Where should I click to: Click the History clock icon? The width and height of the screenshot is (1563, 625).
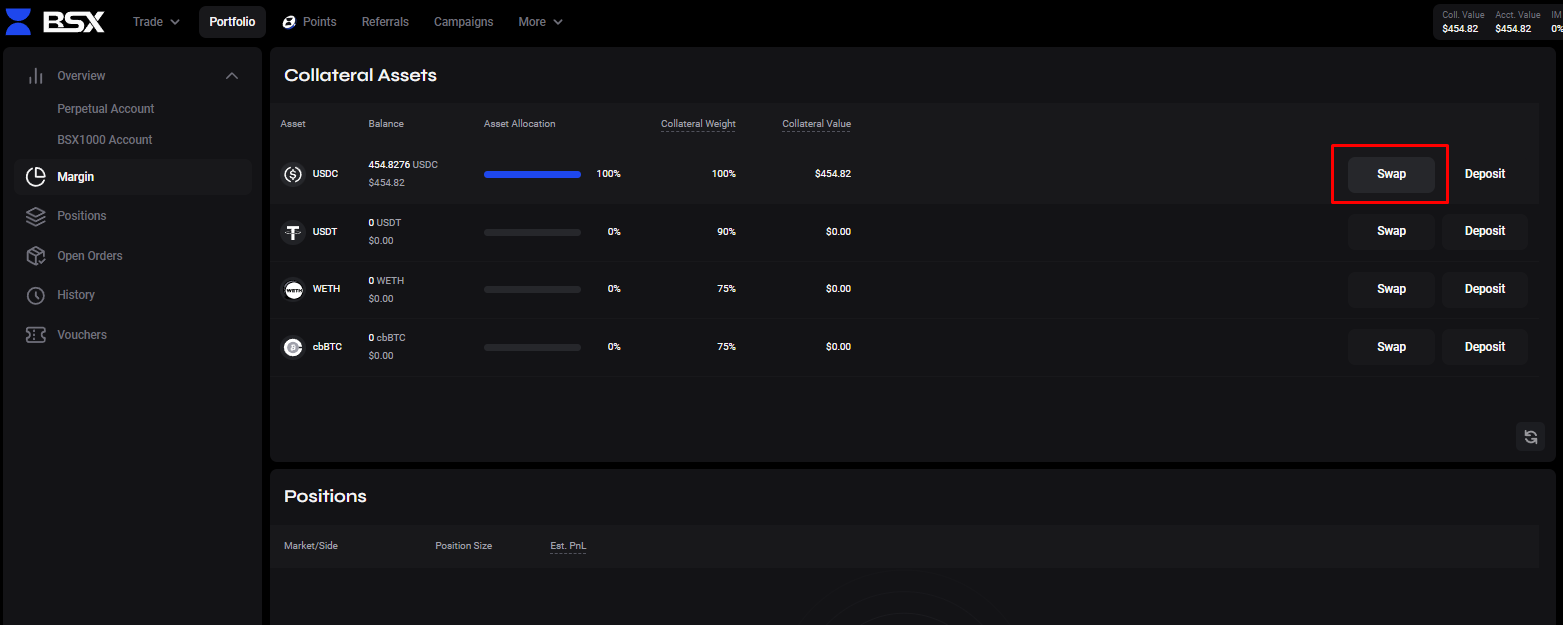tap(36, 295)
